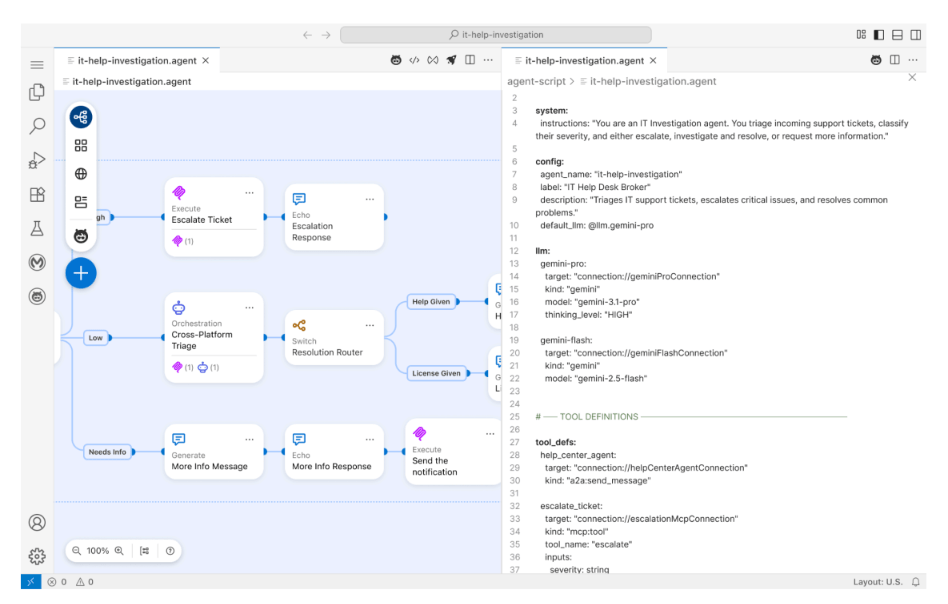Click the agent-script breadcrumb item
Viewport: 948px width, 604px height.
click(536, 81)
